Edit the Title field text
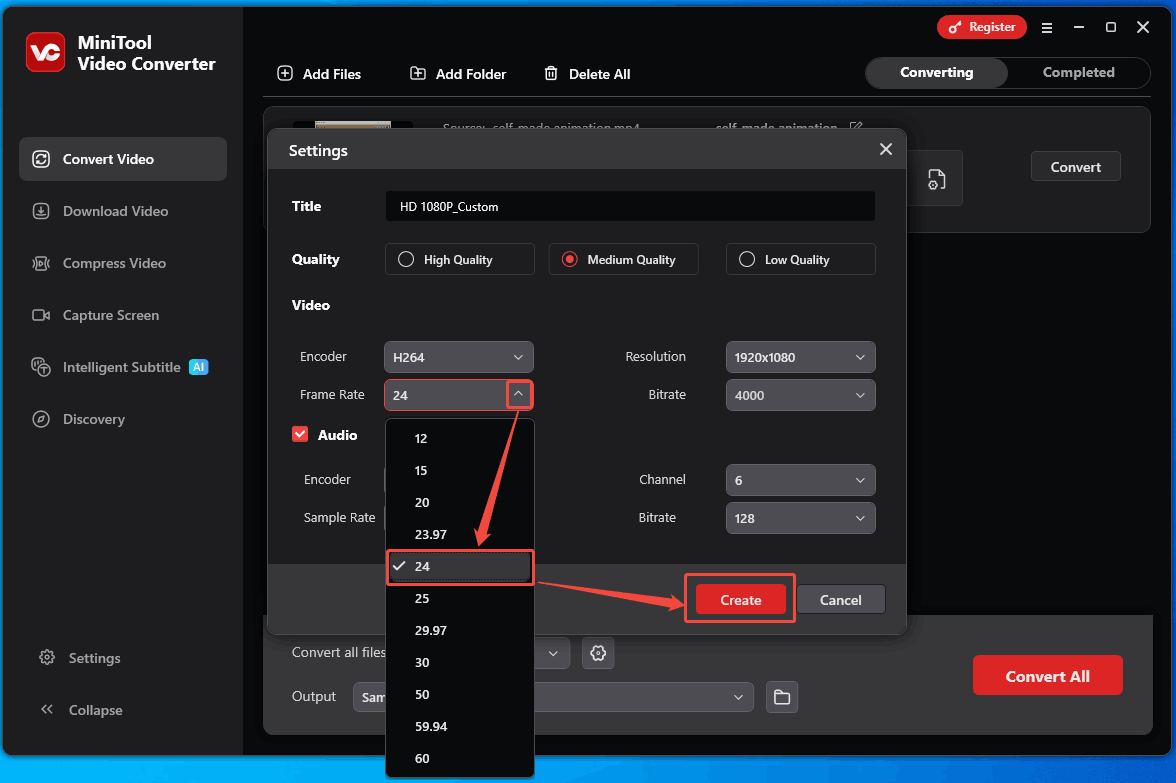The height and width of the screenshot is (783, 1176). 630,206
